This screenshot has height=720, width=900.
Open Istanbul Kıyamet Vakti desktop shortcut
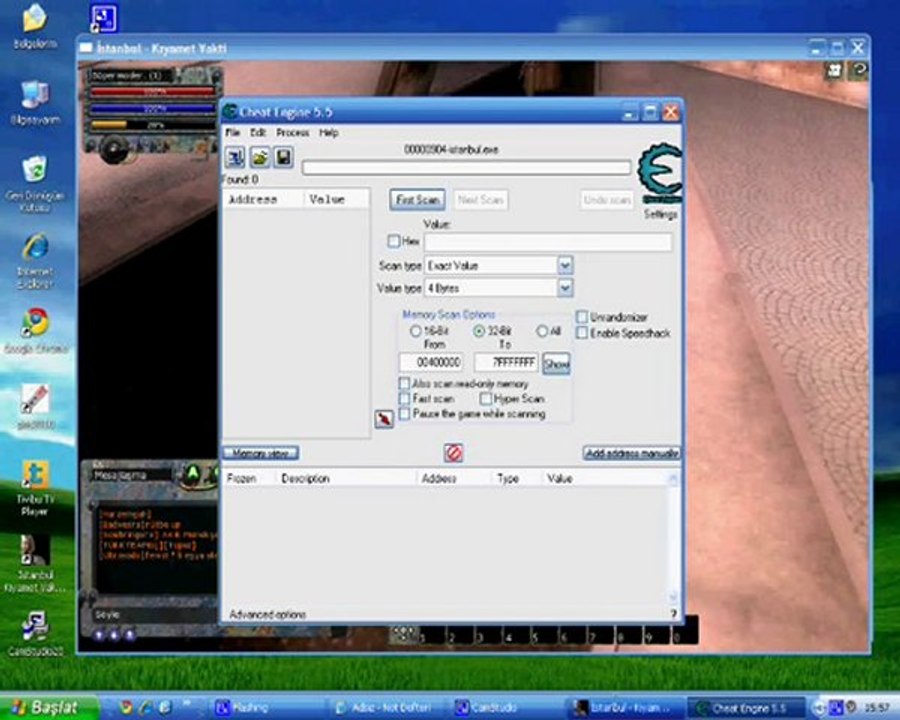tap(35, 564)
